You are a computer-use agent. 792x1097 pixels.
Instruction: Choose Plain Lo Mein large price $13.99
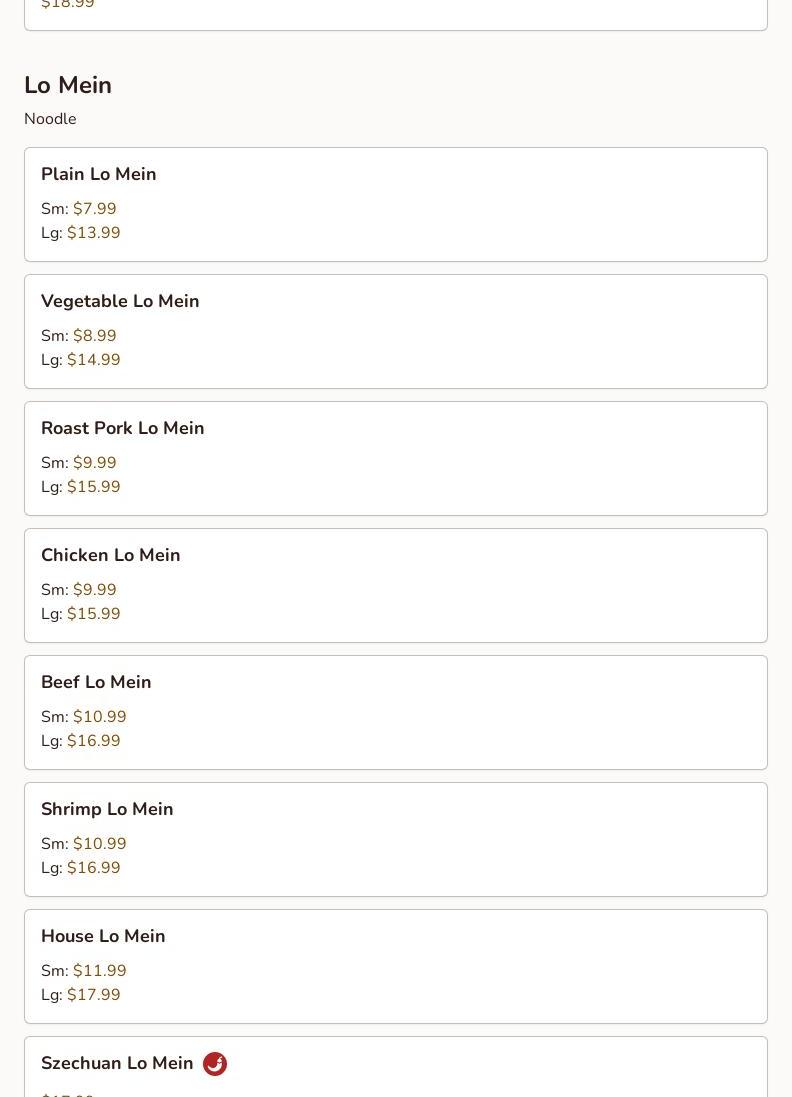coord(93,233)
